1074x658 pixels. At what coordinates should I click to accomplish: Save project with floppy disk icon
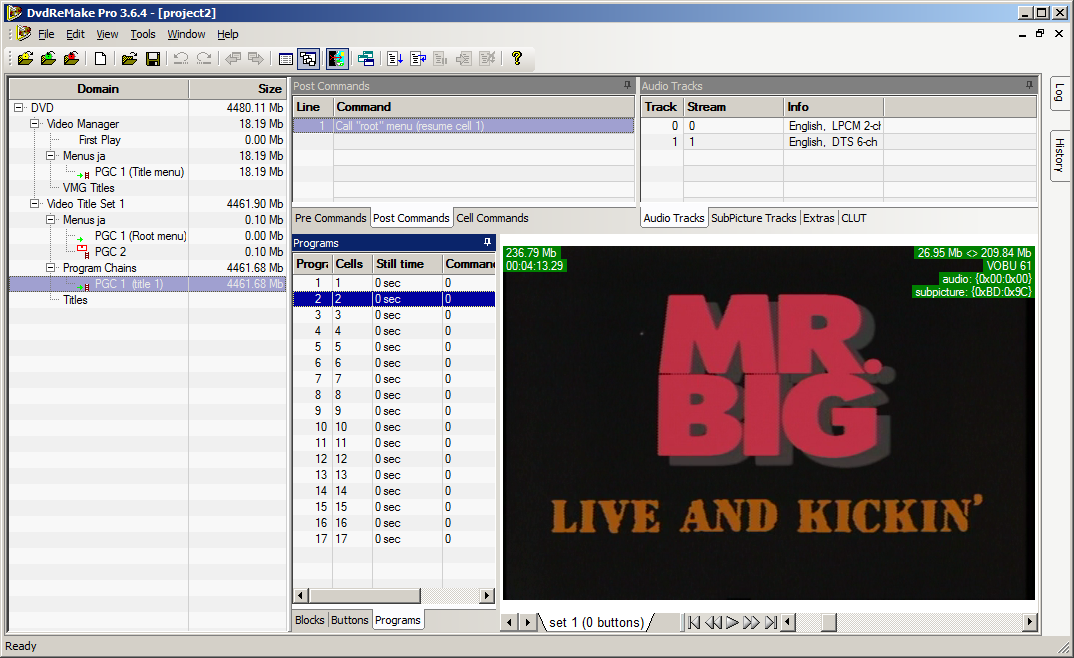click(x=153, y=59)
